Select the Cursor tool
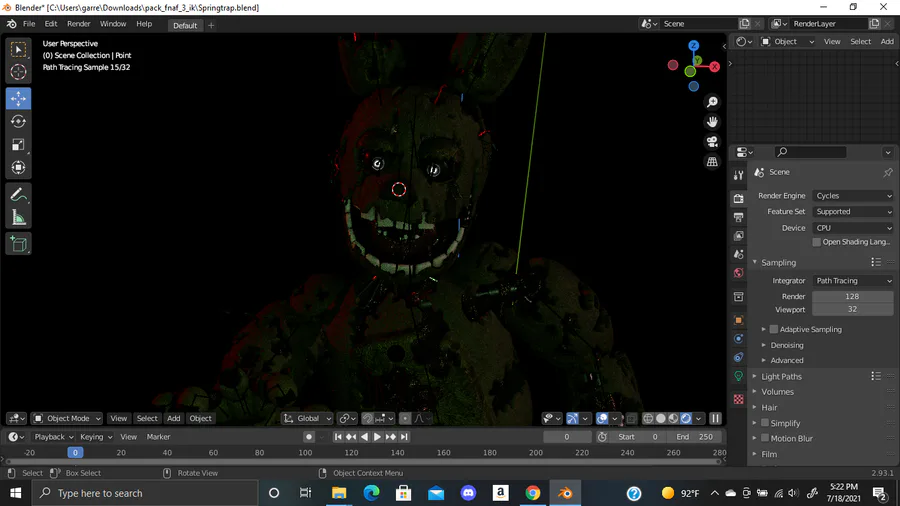 pos(18,72)
